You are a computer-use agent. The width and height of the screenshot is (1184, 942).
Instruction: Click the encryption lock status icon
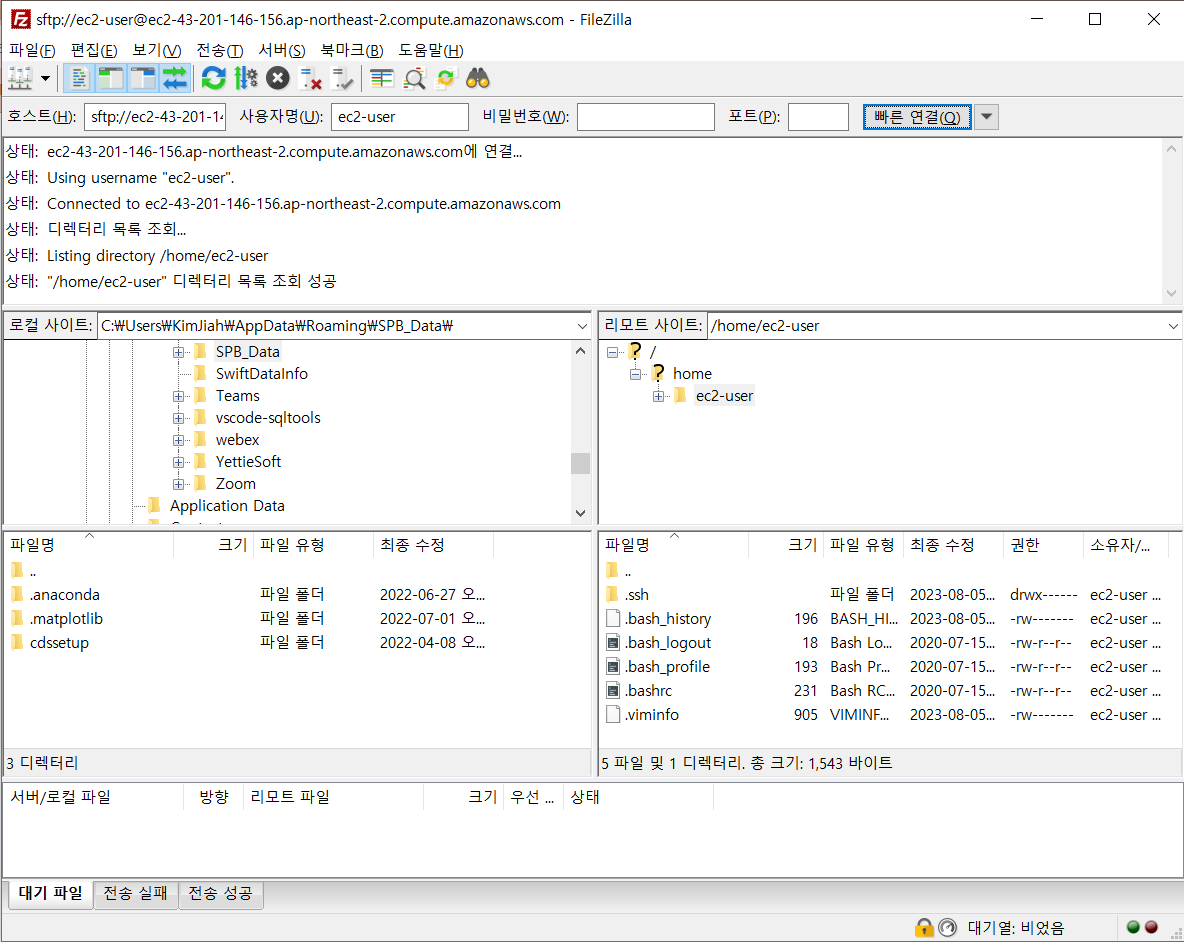923,928
